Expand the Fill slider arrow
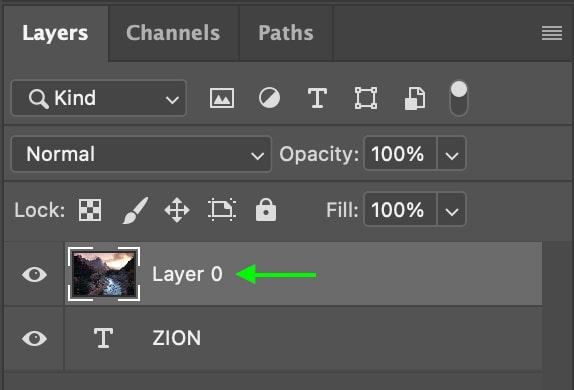The width and height of the screenshot is (574, 390). (x=452, y=210)
